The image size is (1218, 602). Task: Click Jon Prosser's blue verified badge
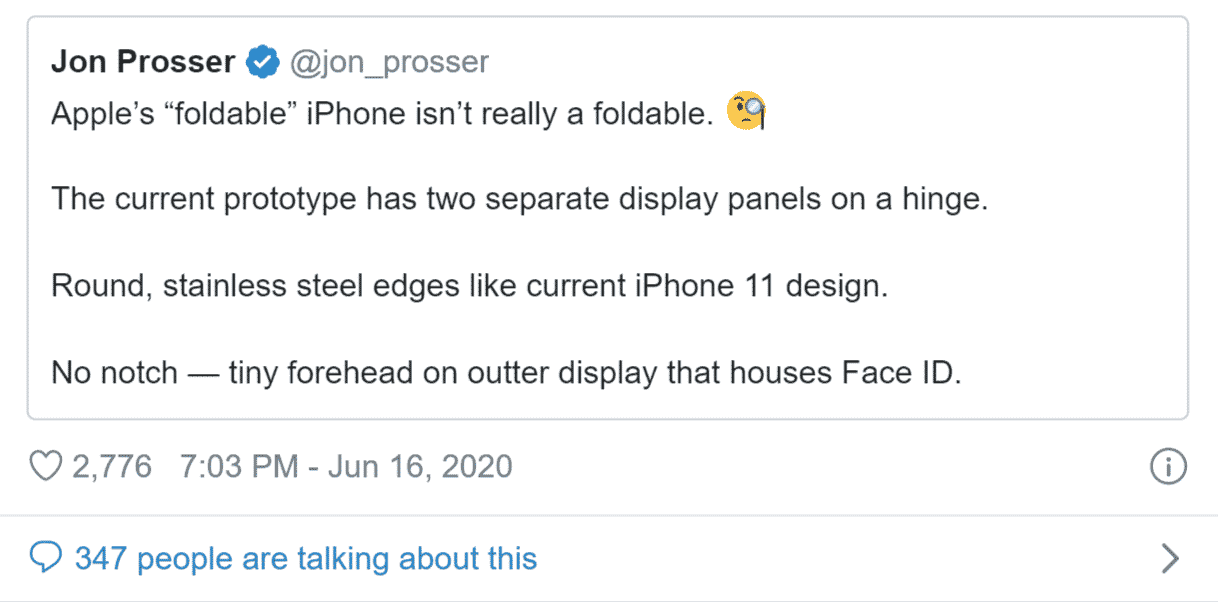(262, 62)
